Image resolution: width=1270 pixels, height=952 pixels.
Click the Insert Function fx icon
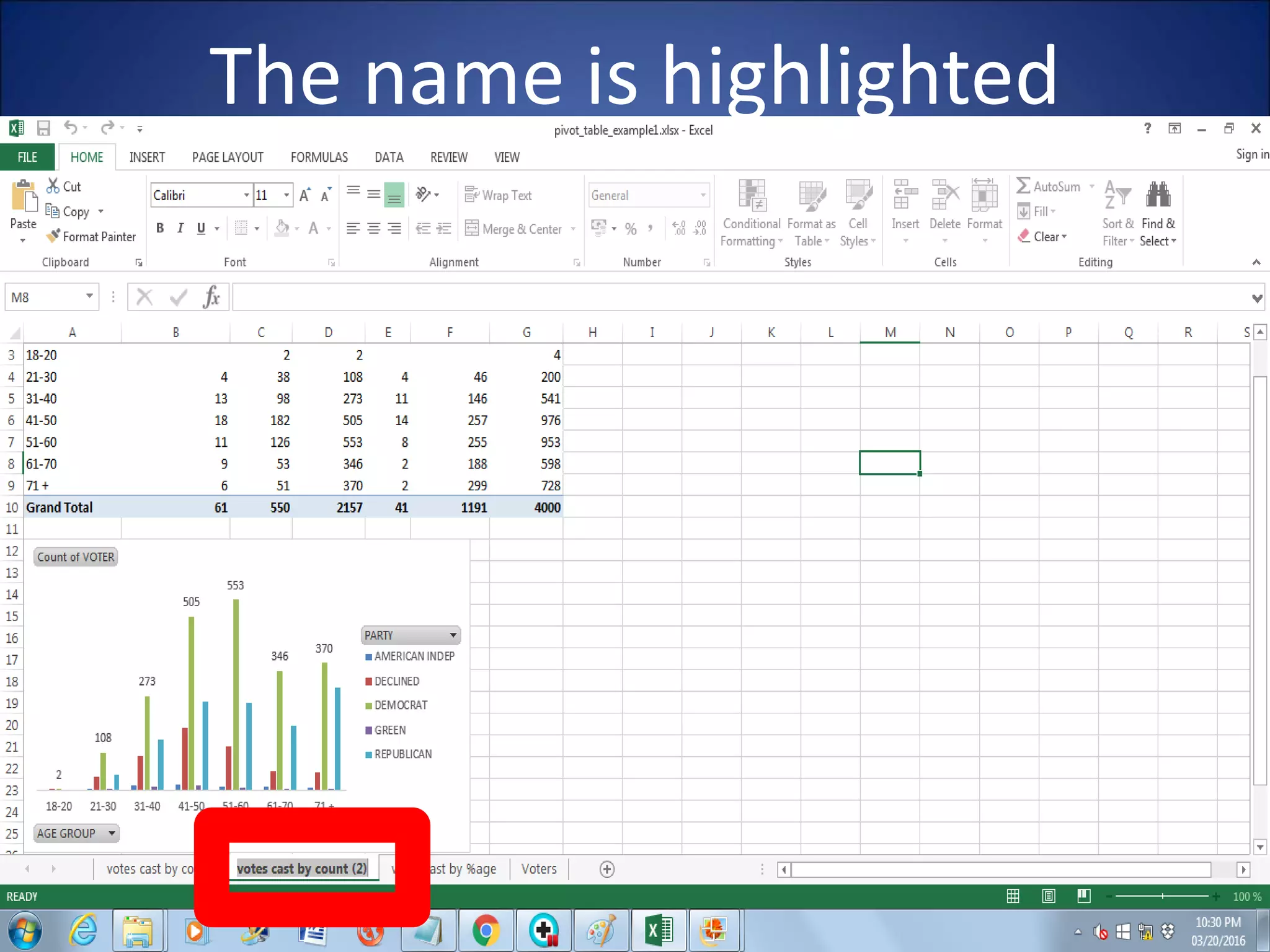[211, 297]
